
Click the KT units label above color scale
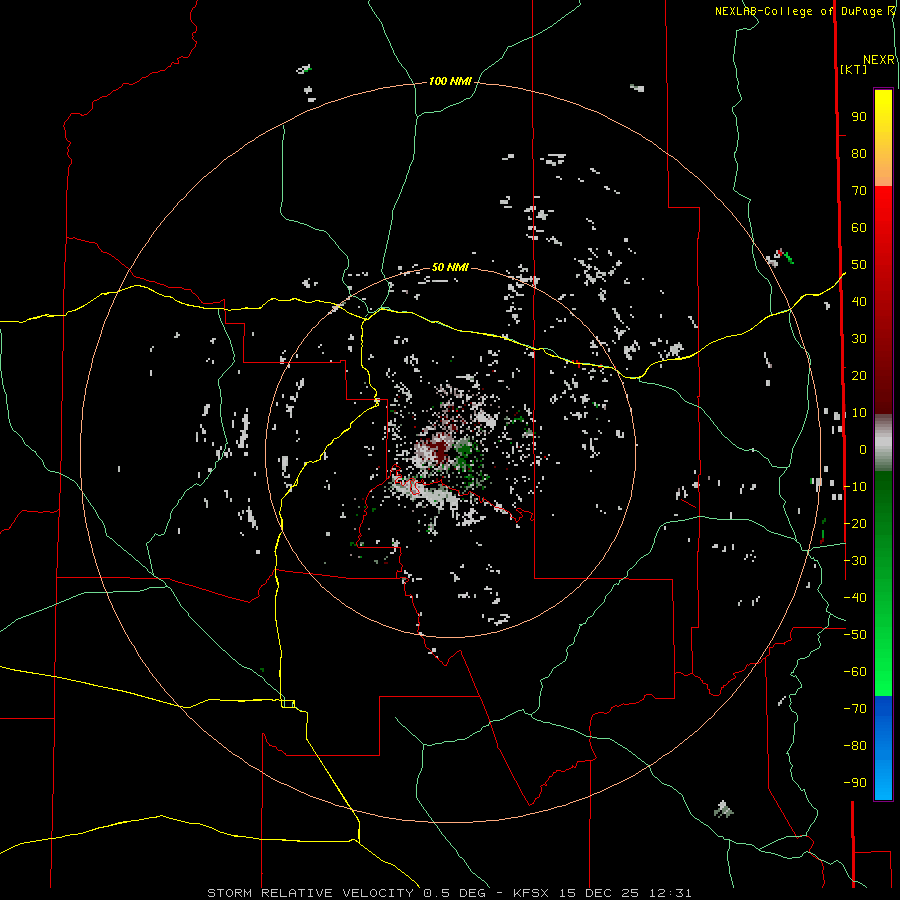click(854, 69)
